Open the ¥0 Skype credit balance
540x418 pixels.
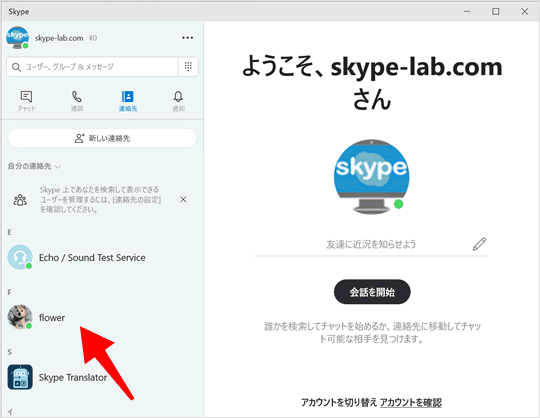pos(93,38)
